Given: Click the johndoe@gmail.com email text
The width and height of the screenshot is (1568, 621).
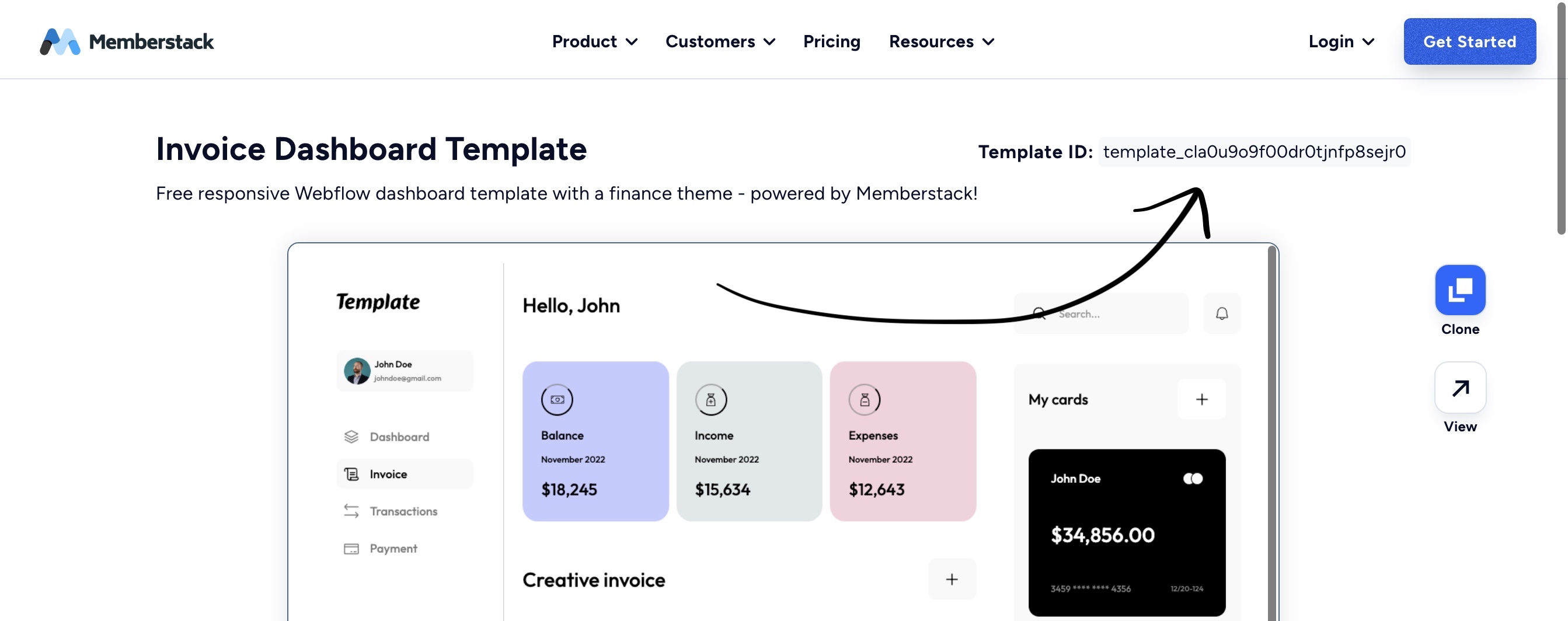Looking at the screenshot, I should (407, 378).
